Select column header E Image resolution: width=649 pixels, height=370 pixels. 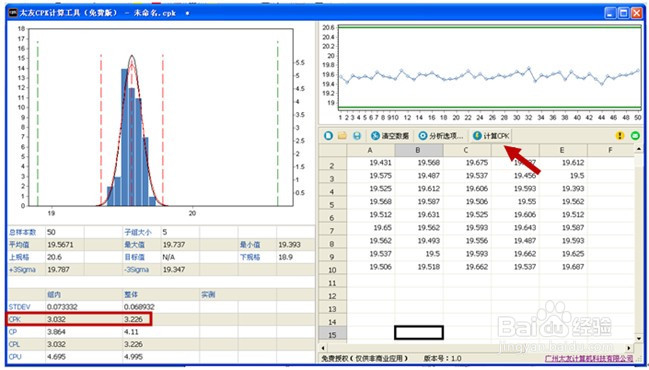click(562, 150)
